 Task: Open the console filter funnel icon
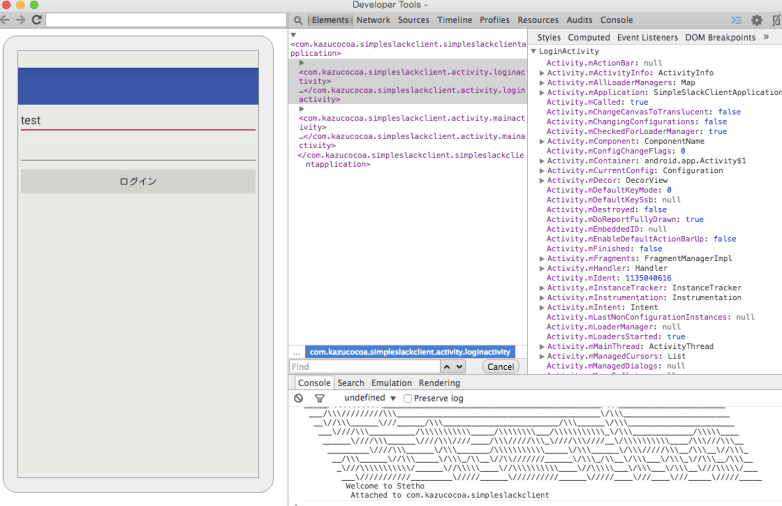pos(320,398)
